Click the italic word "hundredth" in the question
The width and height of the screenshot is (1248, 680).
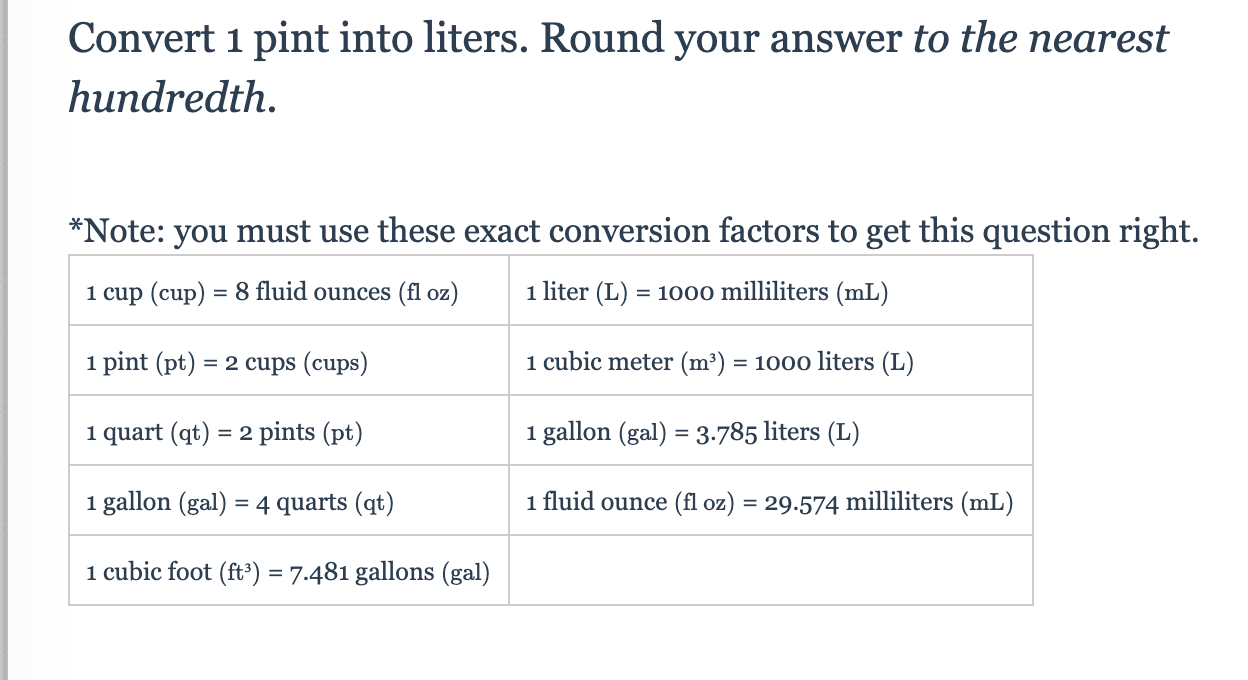coord(167,97)
